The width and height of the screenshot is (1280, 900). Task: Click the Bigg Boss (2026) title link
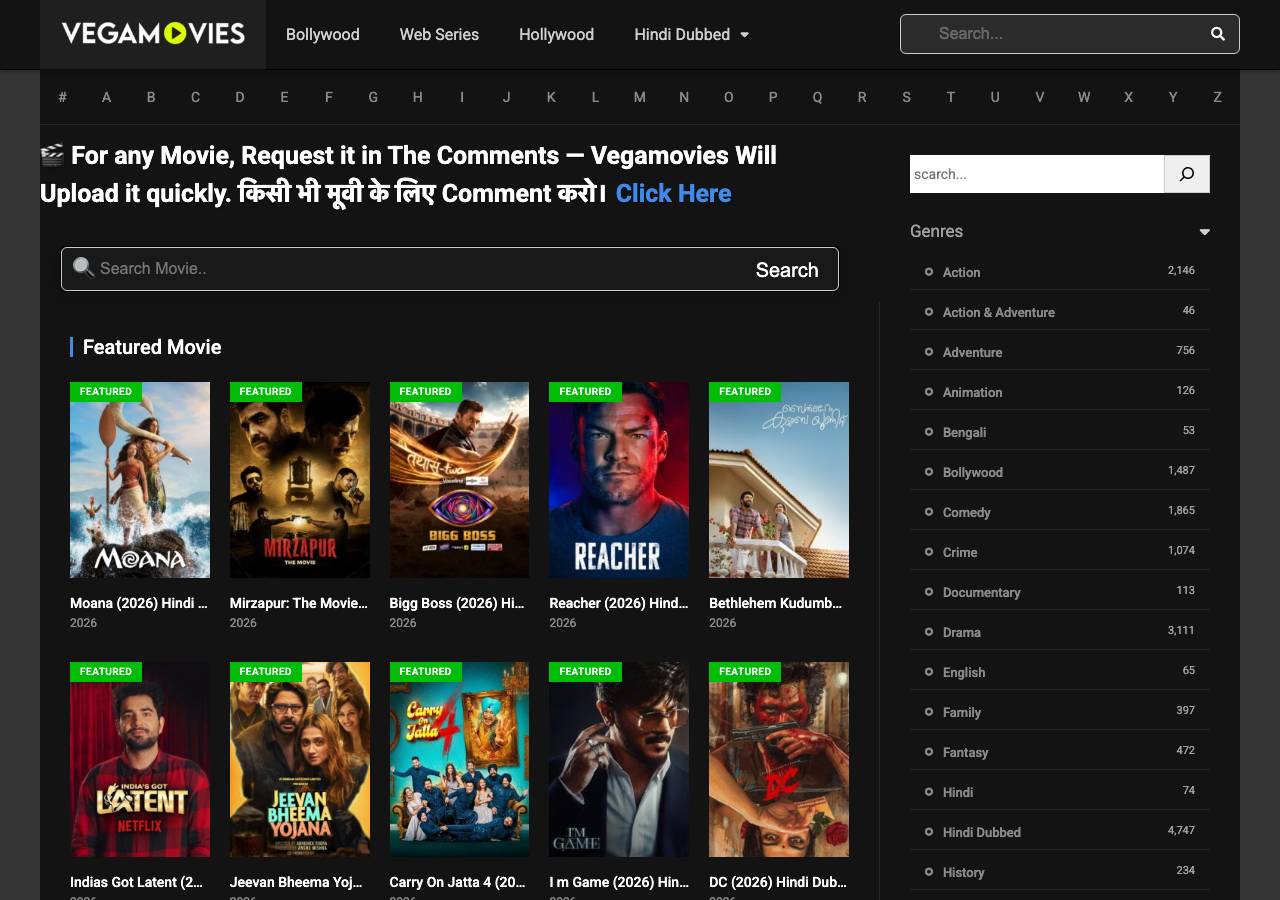[457, 603]
